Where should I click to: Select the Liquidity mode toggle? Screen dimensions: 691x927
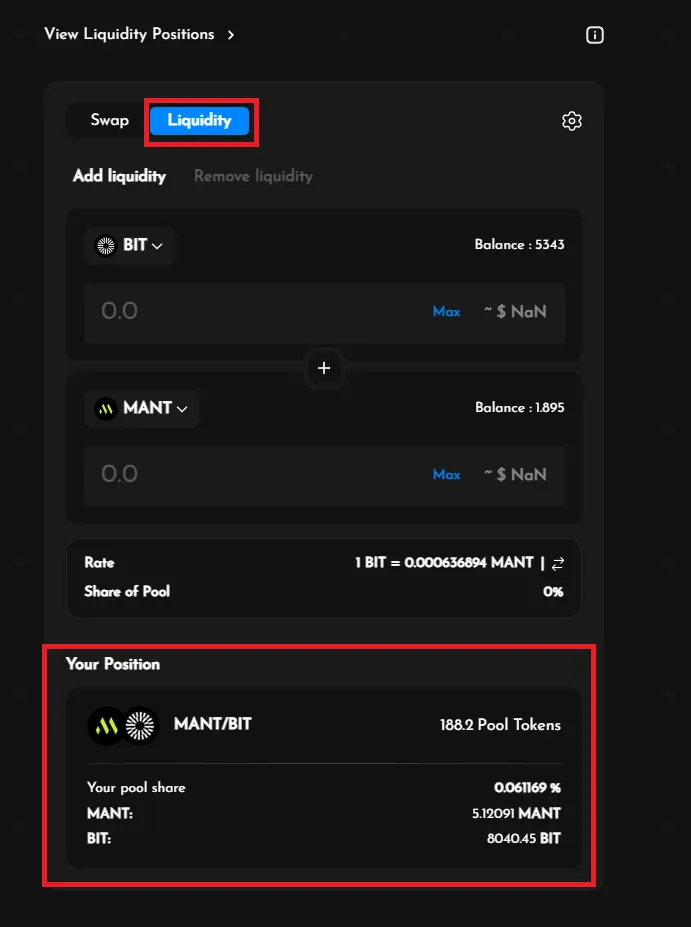(x=199, y=120)
